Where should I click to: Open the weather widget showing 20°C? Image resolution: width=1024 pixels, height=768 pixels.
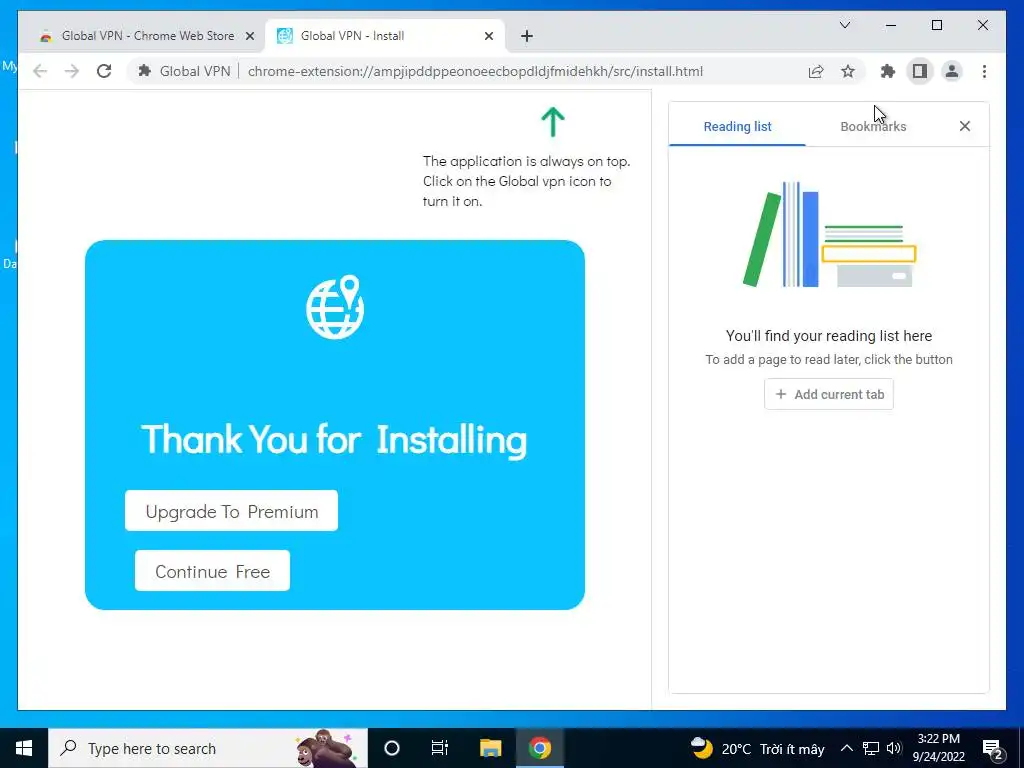pyautogui.click(x=758, y=748)
